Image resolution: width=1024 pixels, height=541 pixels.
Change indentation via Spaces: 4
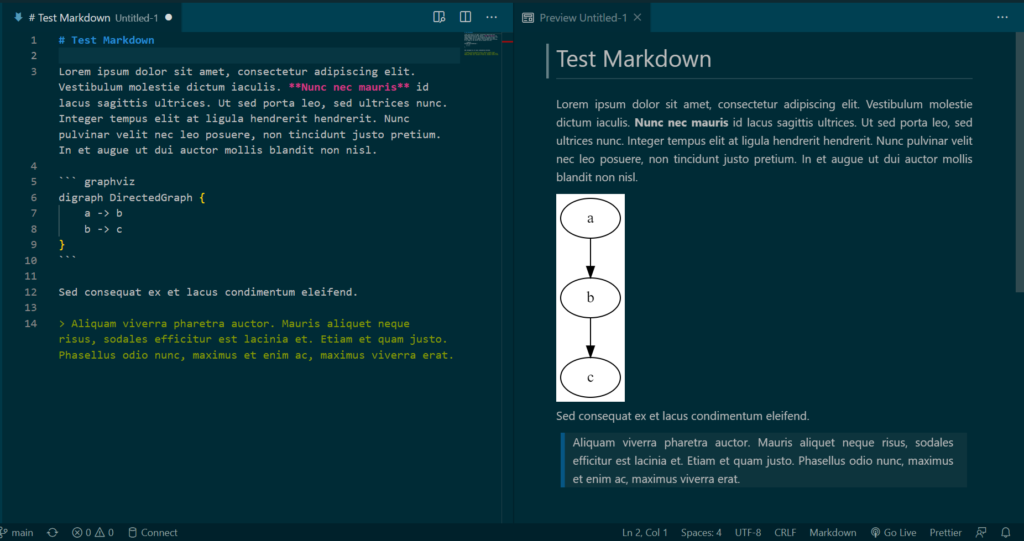click(701, 532)
